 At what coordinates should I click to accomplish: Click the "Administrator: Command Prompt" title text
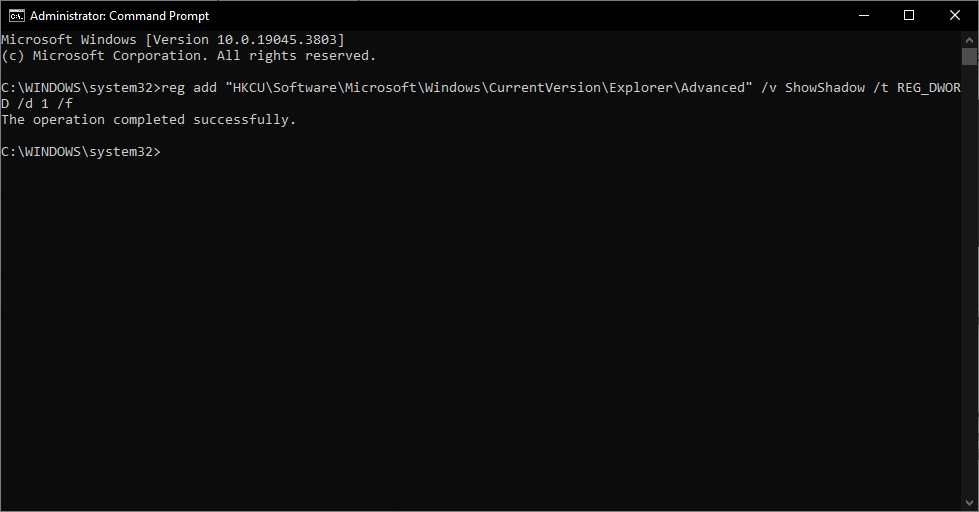point(120,16)
